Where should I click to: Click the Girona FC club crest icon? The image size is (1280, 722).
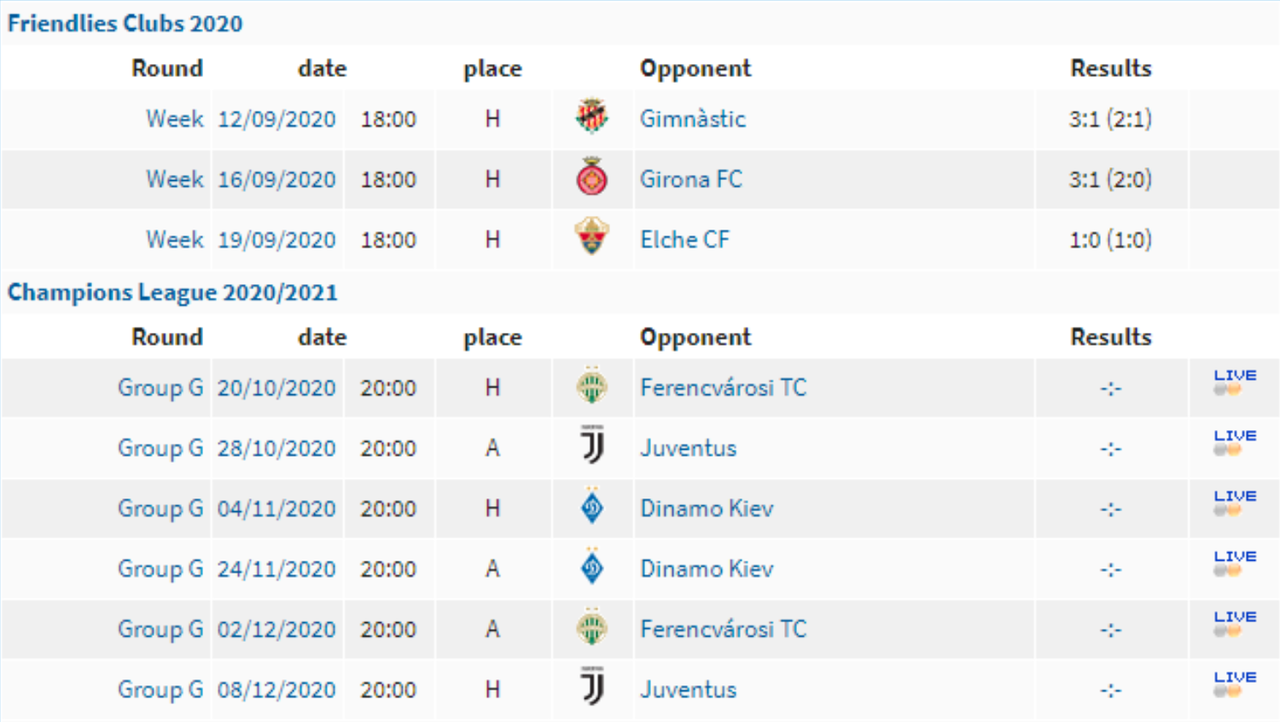point(592,179)
